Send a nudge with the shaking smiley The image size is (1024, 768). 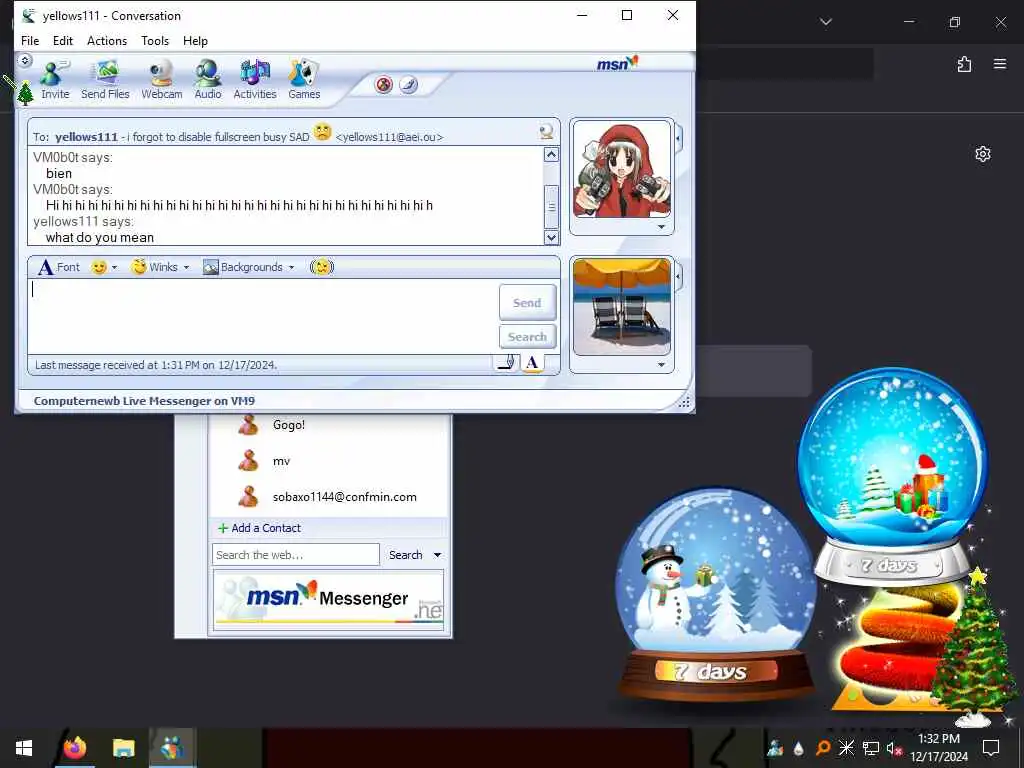[x=321, y=267]
